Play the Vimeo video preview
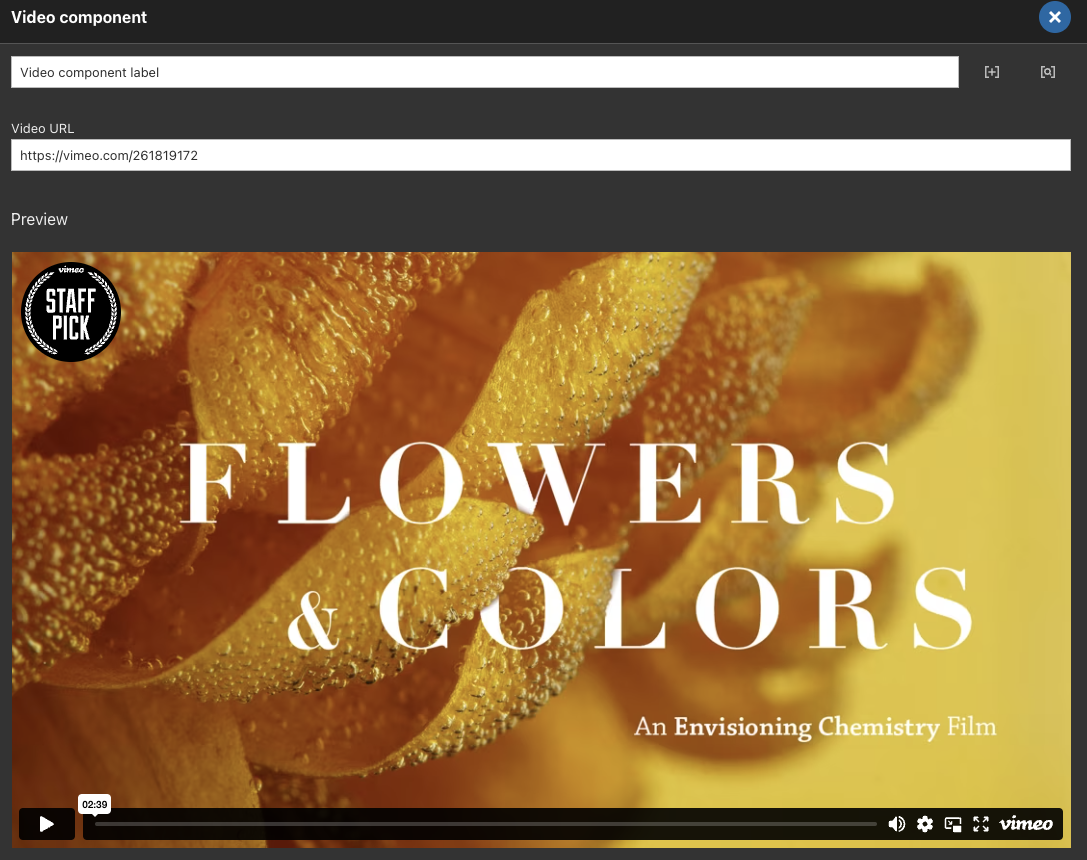 tap(46, 824)
